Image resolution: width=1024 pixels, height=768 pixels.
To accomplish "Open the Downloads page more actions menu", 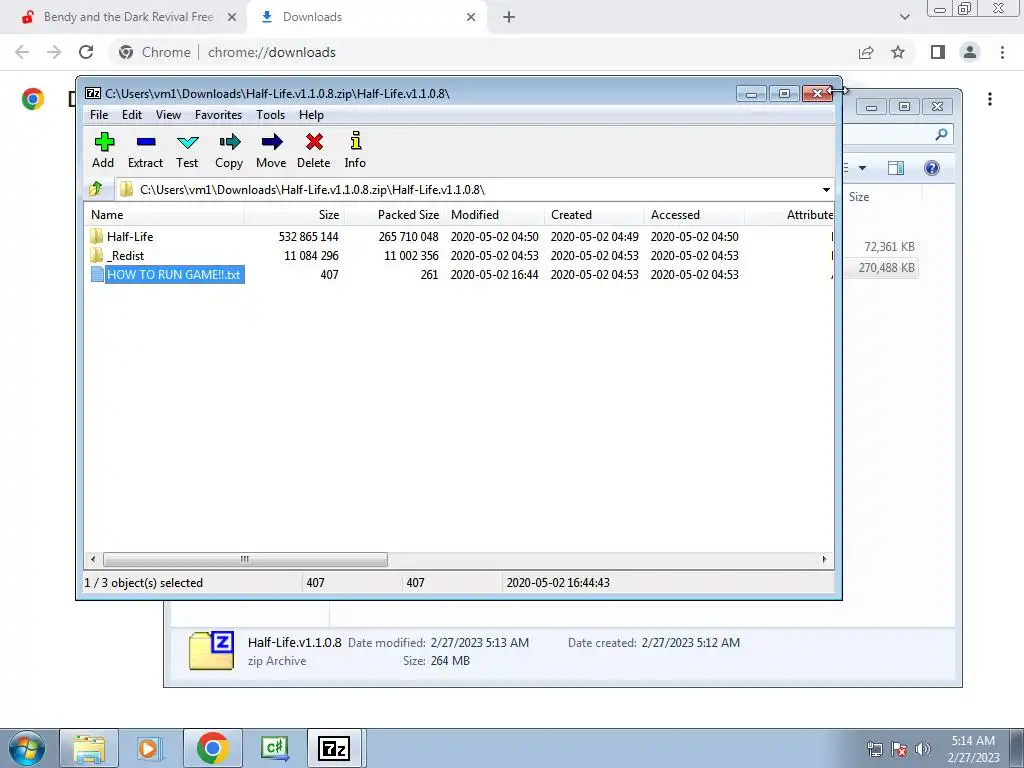I will (x=990, y=99).
